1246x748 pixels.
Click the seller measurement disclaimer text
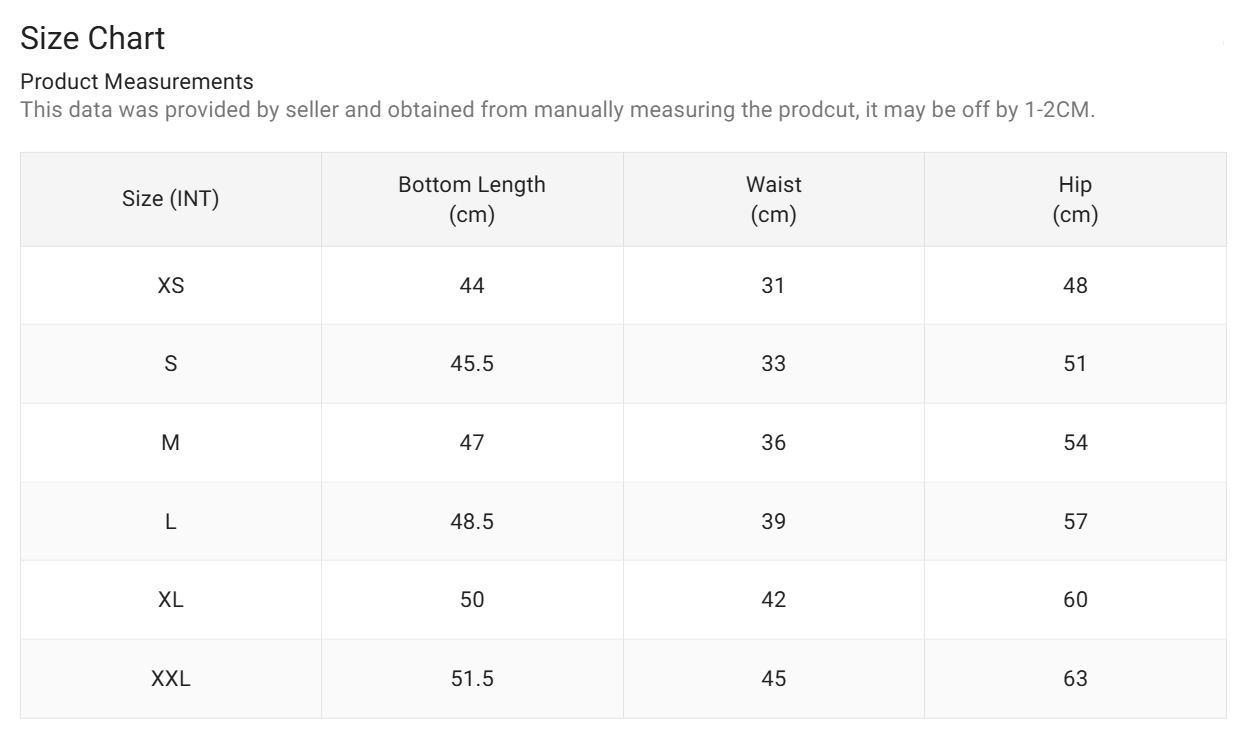coord(558,110)
